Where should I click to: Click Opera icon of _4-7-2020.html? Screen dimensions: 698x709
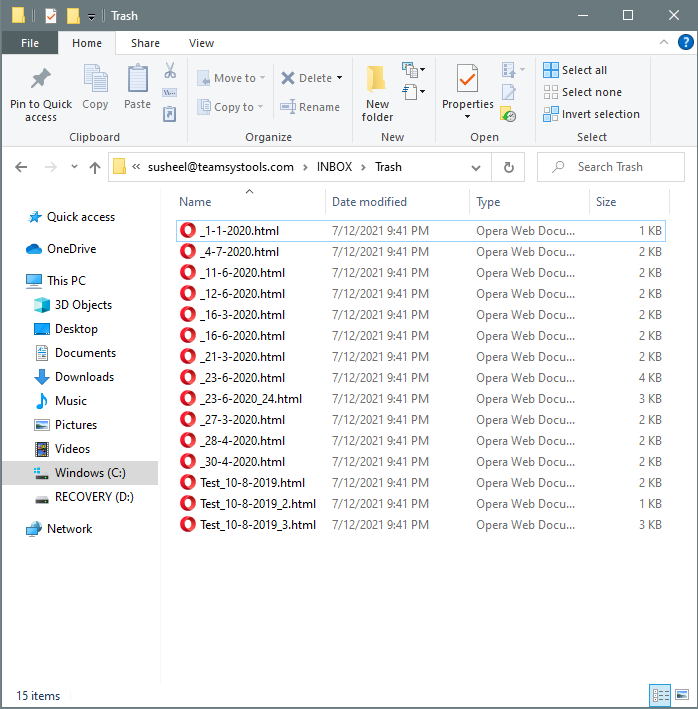click(188, 251)
